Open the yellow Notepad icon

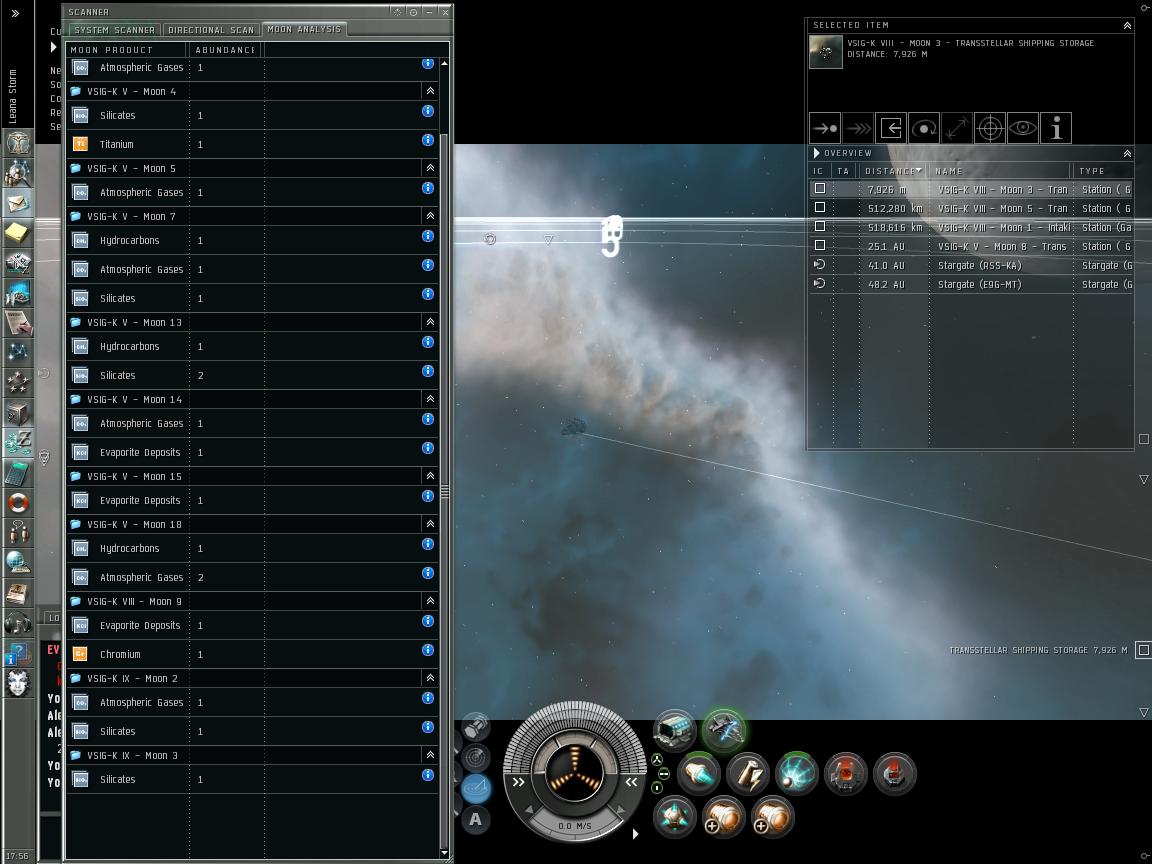[x=18, y=232]
